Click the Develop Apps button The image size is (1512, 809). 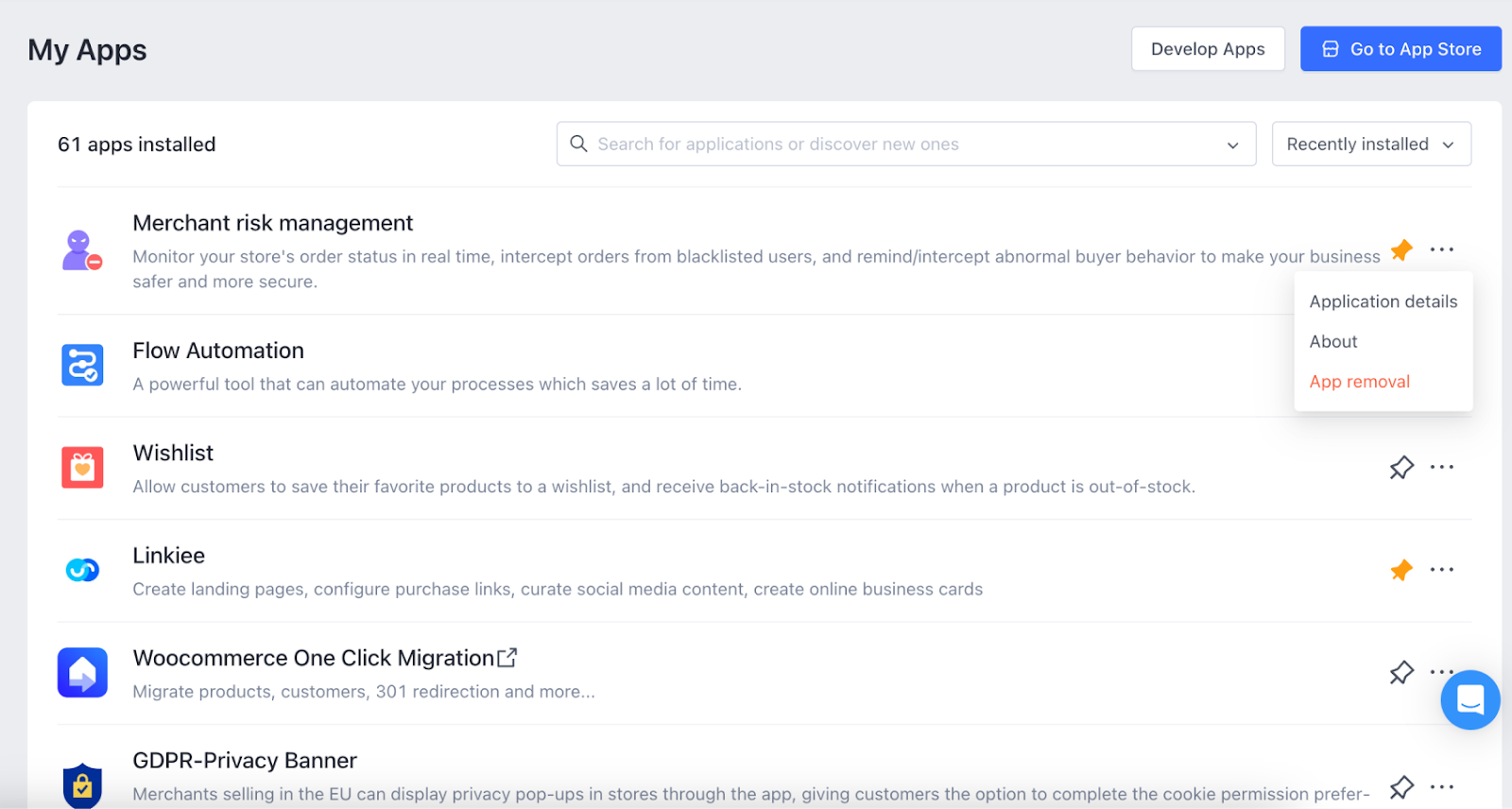point(1207,49)
